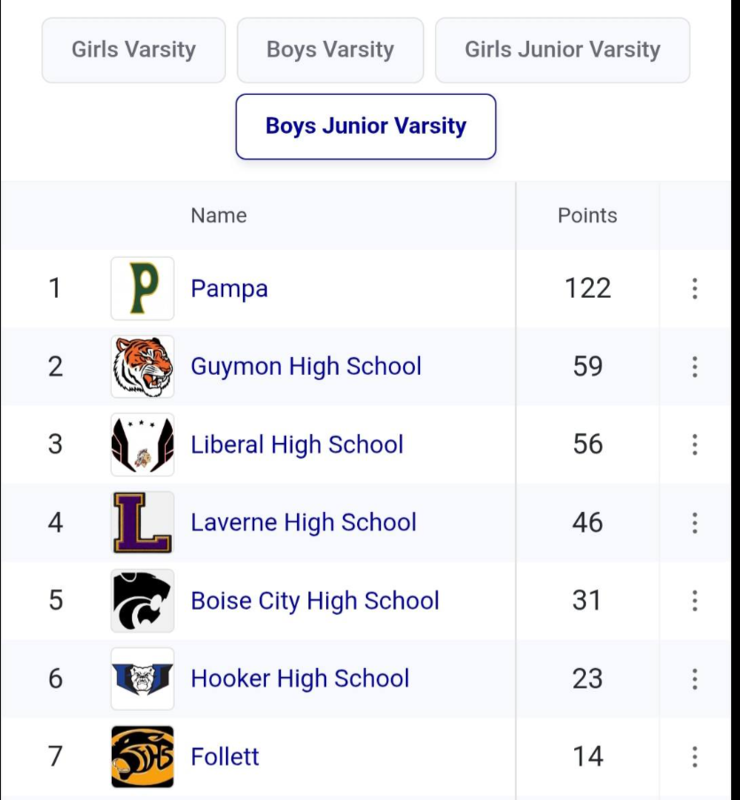Open the more options menu for Pampa

(694, 289)
